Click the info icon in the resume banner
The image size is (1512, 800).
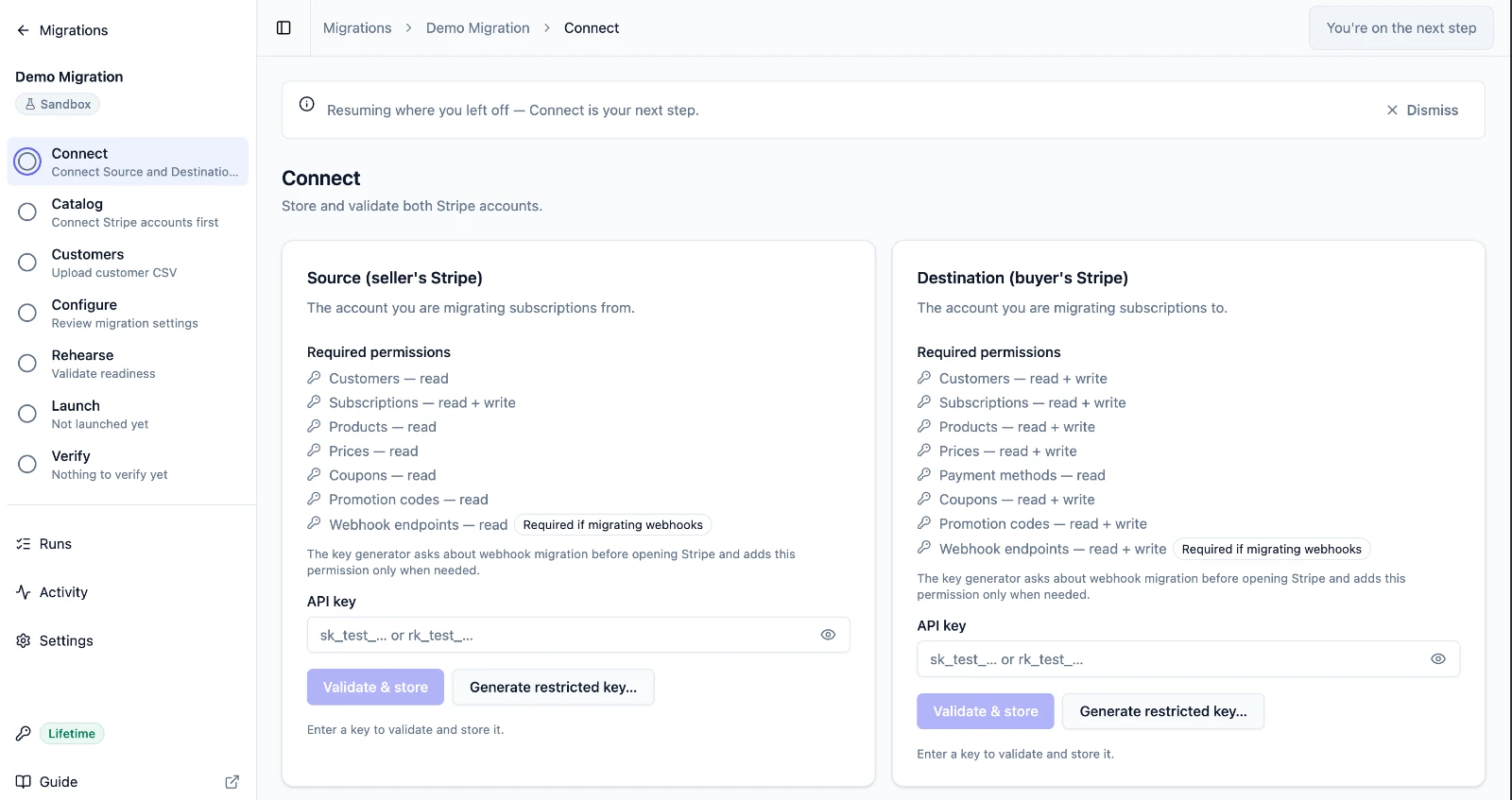point(307,104)
